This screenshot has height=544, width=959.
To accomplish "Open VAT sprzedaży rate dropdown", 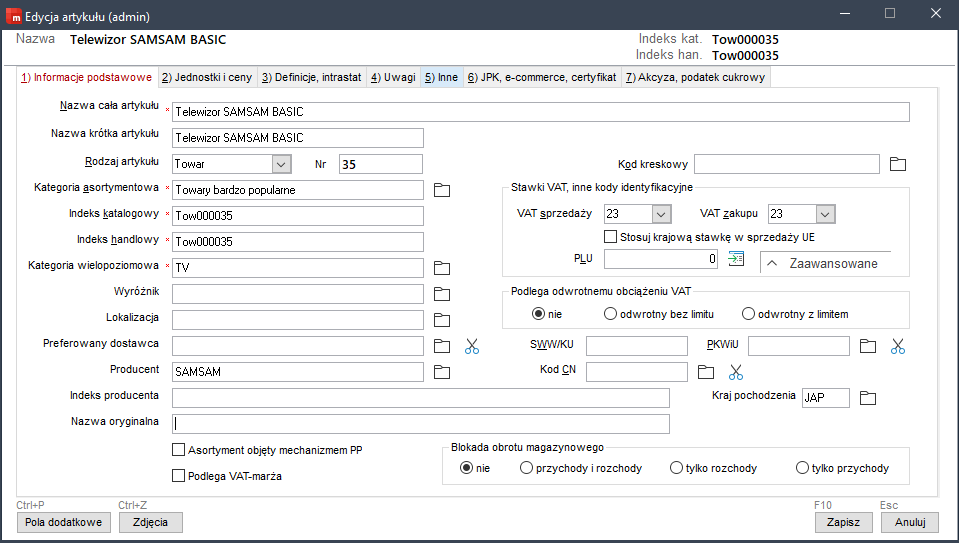I will click(x=661, y=214).
